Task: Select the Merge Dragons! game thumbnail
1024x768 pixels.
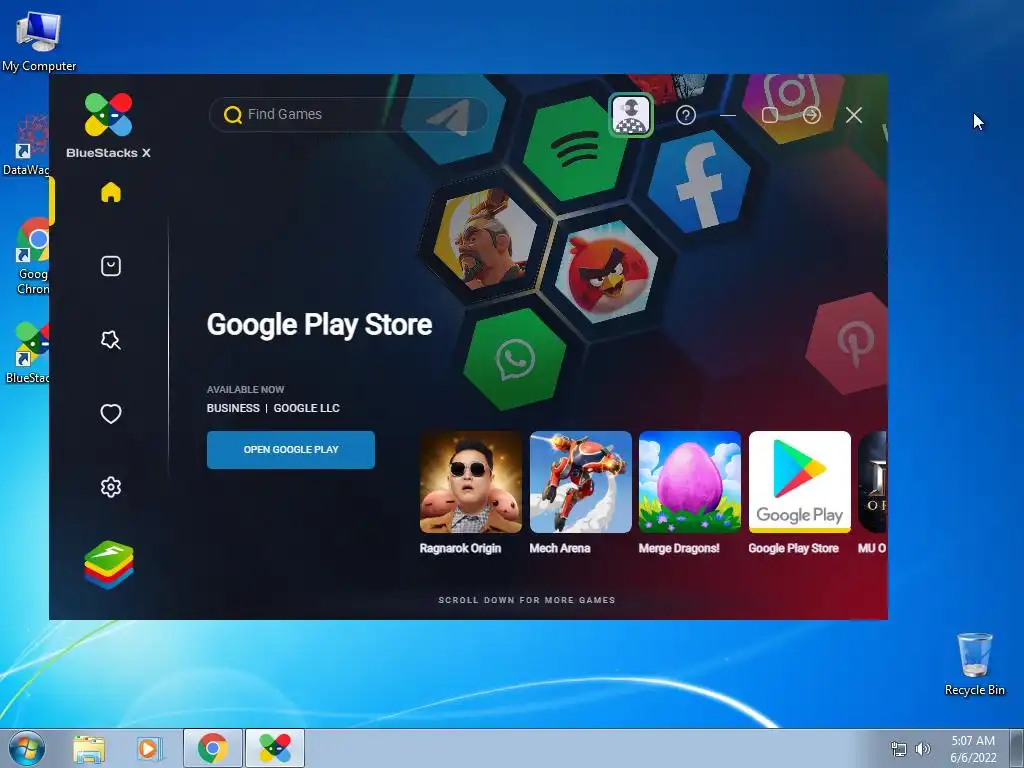Action: [x=690, y=482]
